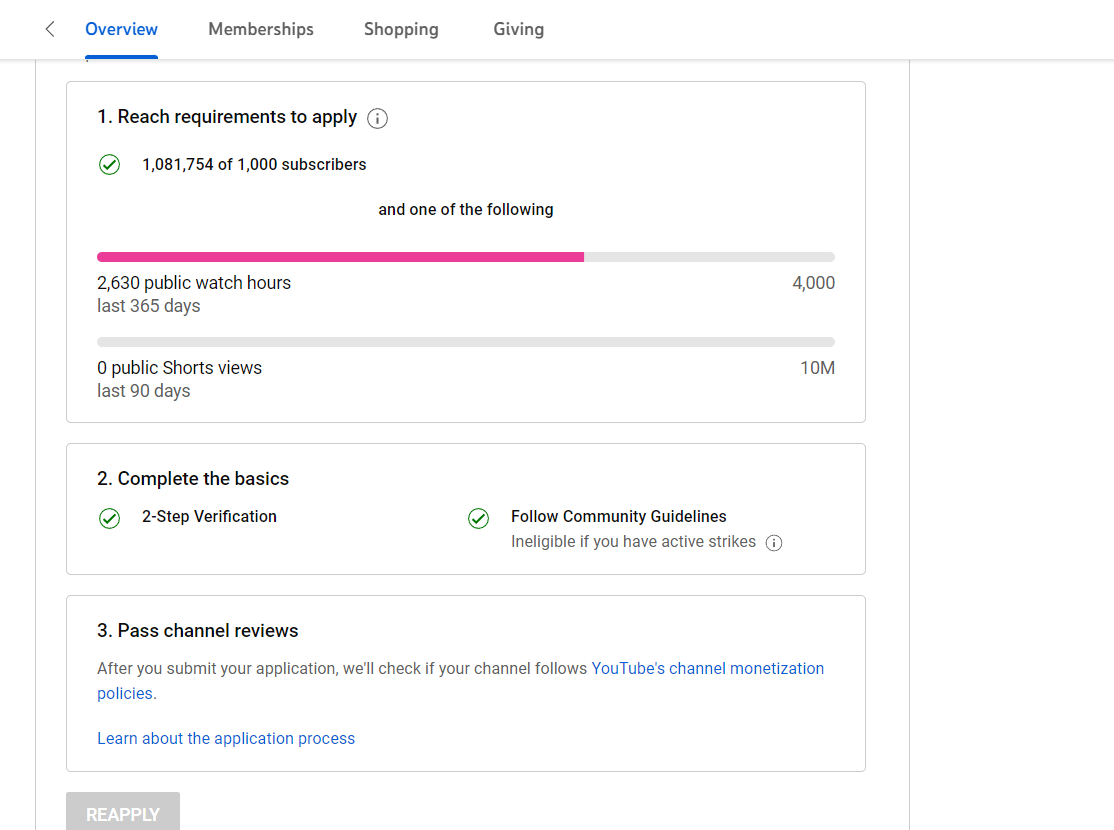Screen dimensions: 1114x830
Task: Open the Giving tab
Action: tap(519, 29)
